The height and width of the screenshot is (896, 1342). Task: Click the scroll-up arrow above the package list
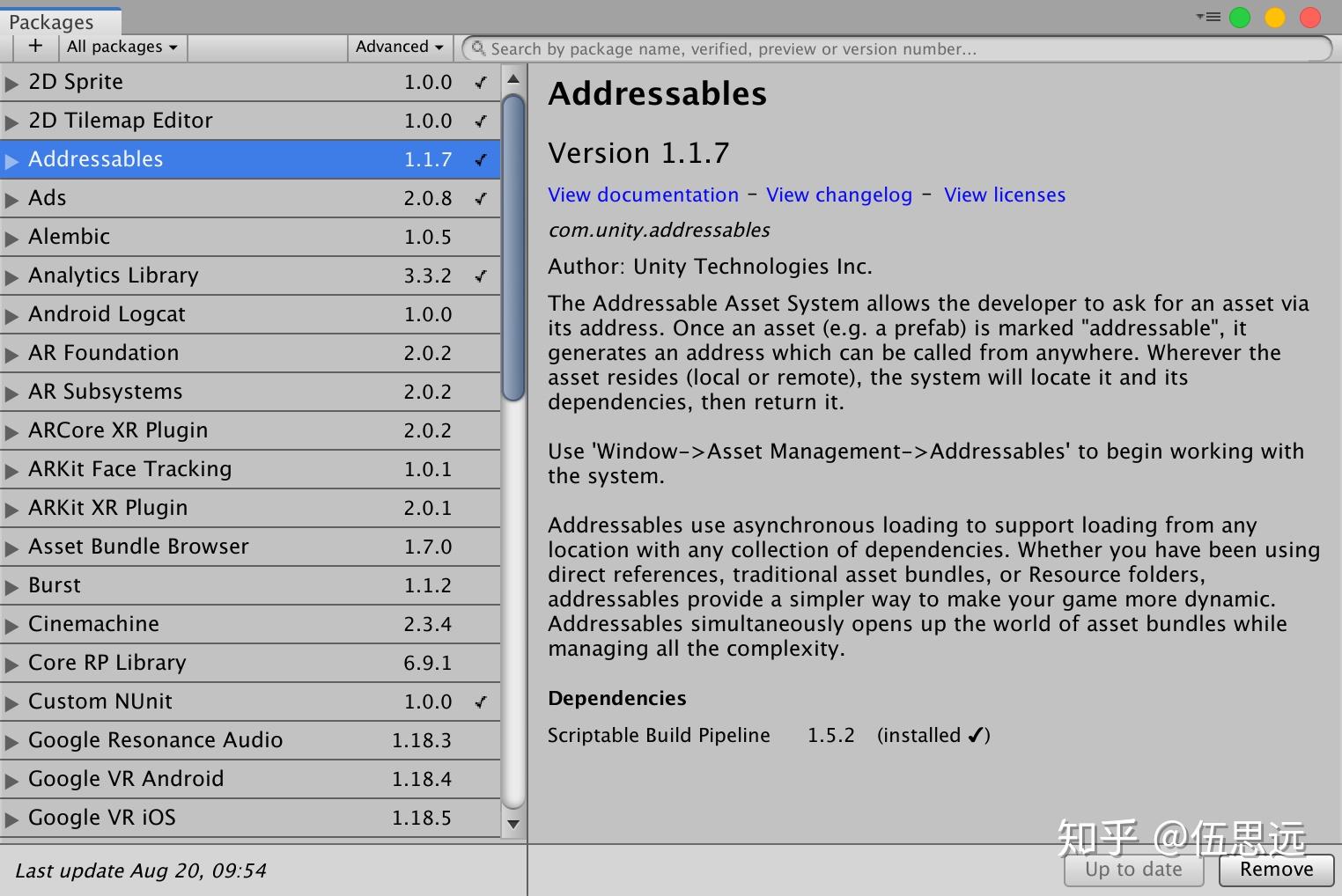coord(513,78)
